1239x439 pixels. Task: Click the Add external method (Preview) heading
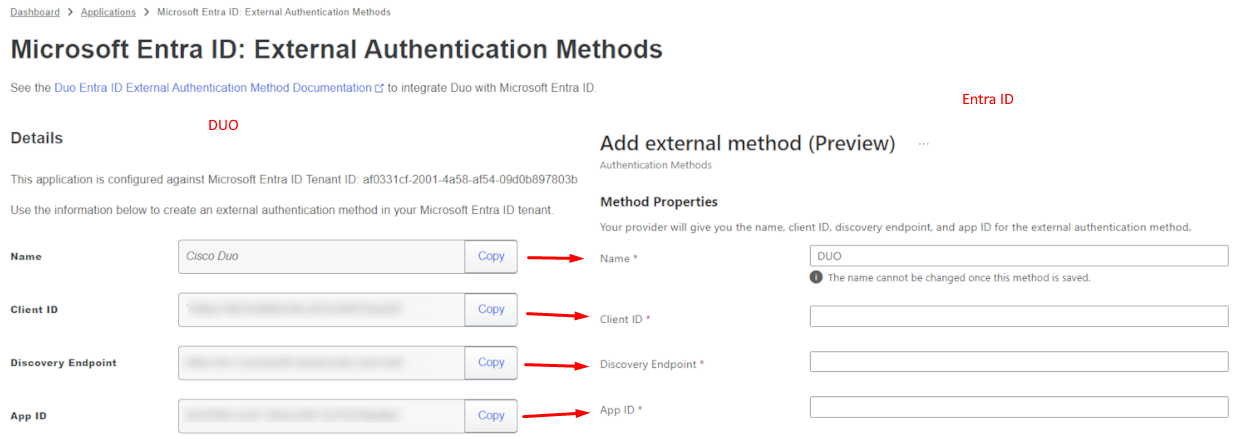[747, 143]
